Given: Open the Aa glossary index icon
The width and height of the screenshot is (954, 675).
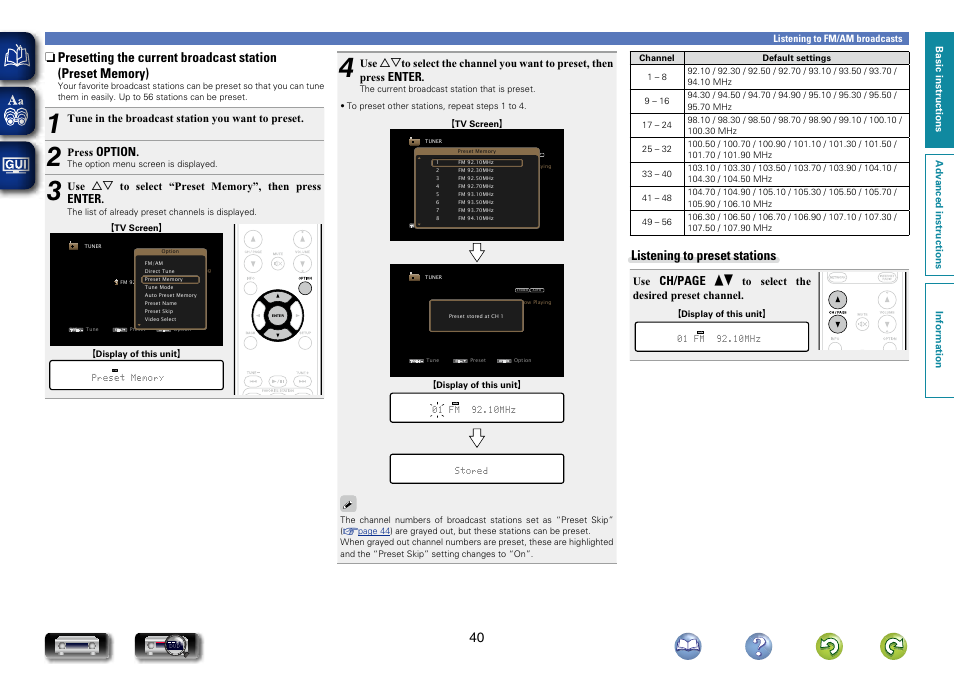Looking at the screenshot, I should (x=17, y=110).
